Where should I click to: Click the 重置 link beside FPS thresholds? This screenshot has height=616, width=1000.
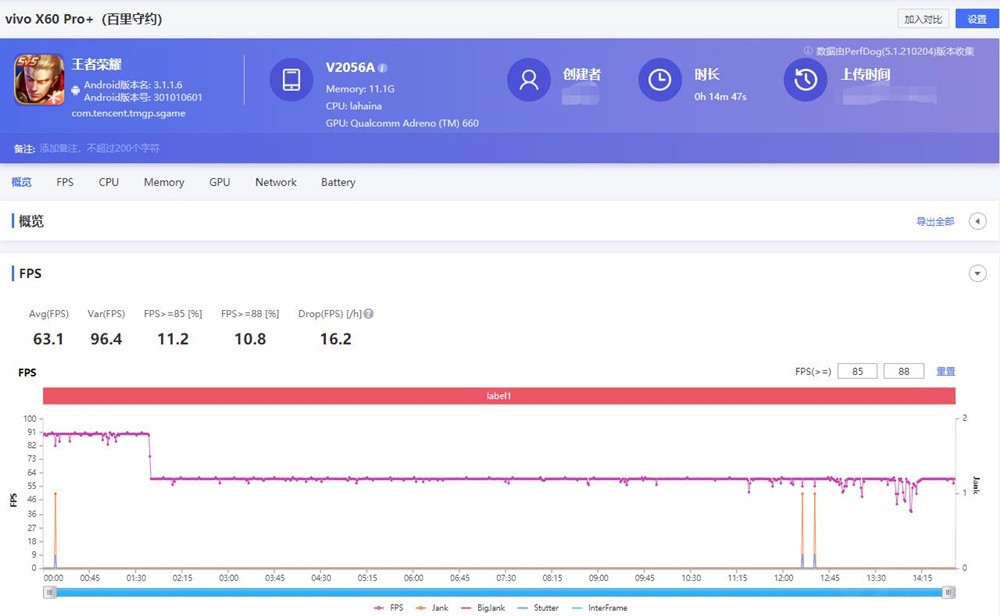pos(946,371)
